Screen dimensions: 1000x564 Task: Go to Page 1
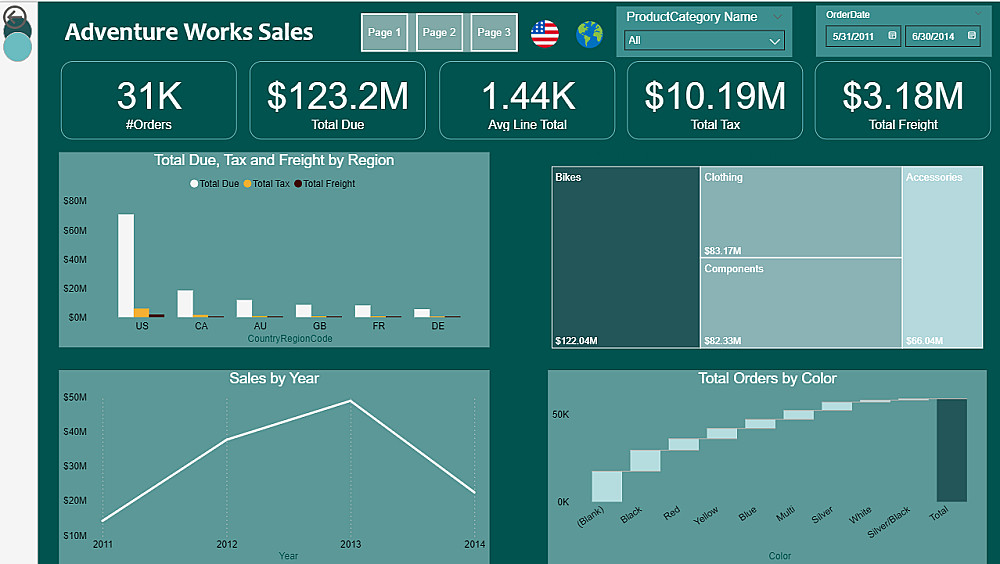[x=384, y=33]
